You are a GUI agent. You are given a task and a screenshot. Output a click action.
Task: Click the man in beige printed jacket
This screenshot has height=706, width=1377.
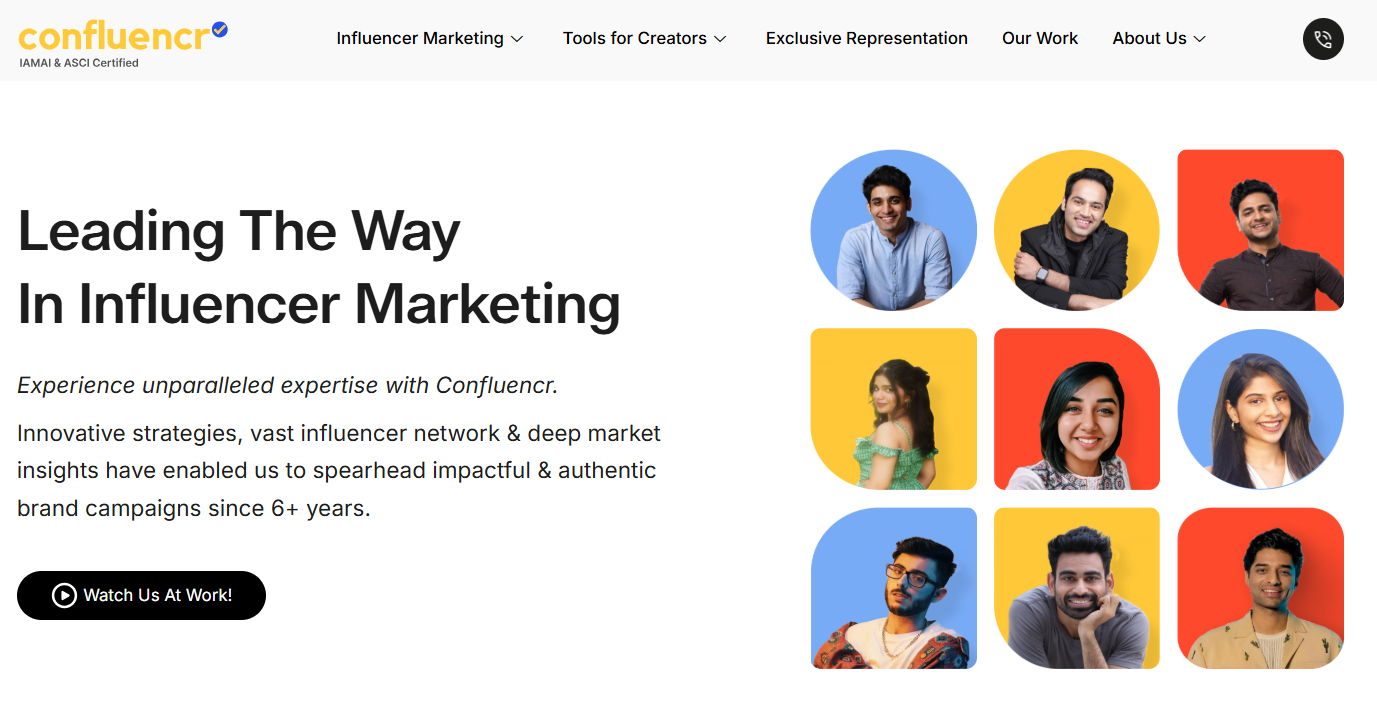click(x=1261, y=588)
